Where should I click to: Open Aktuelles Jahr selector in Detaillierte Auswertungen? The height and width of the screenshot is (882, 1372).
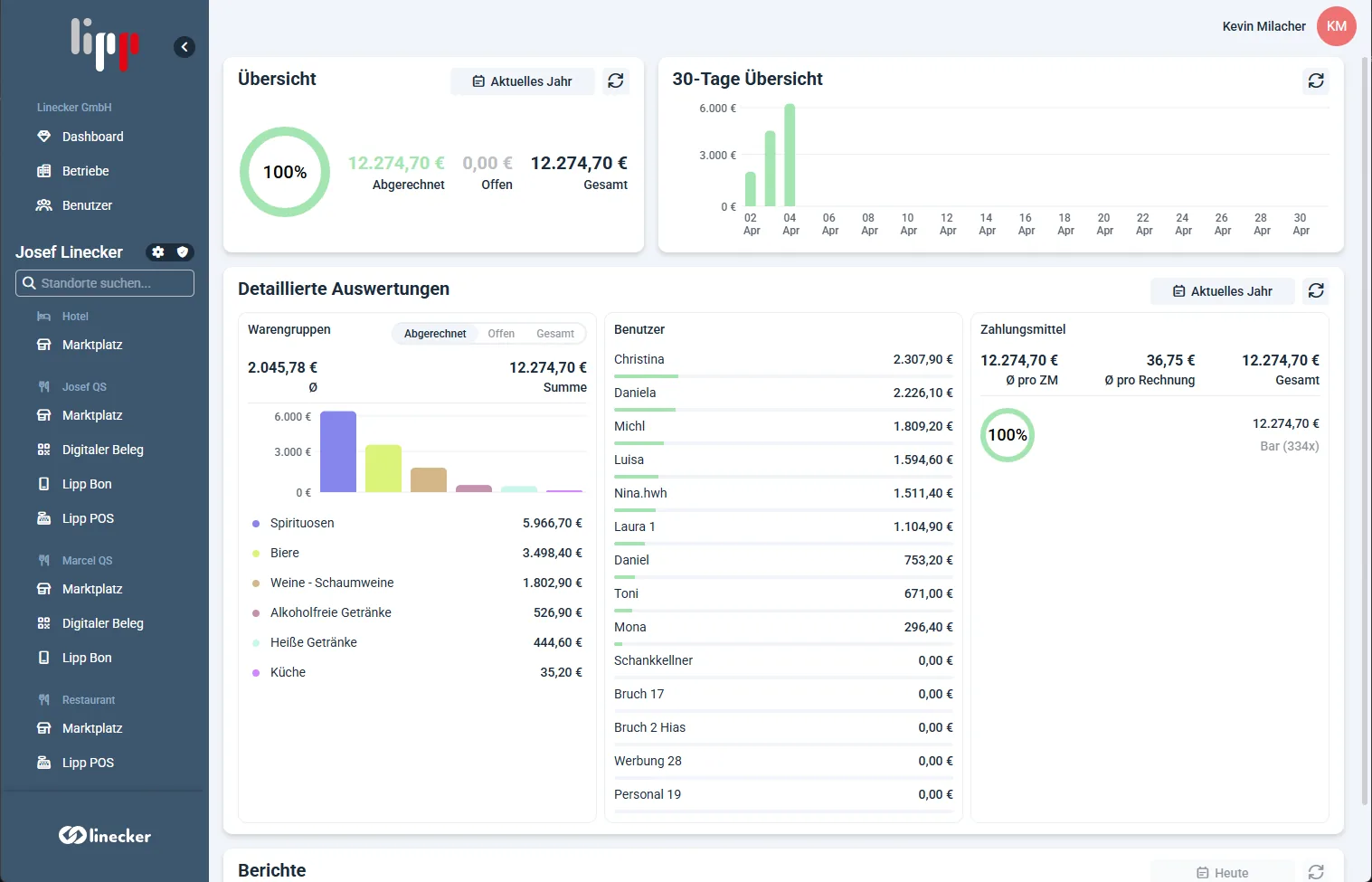(x=1223, y=291)
